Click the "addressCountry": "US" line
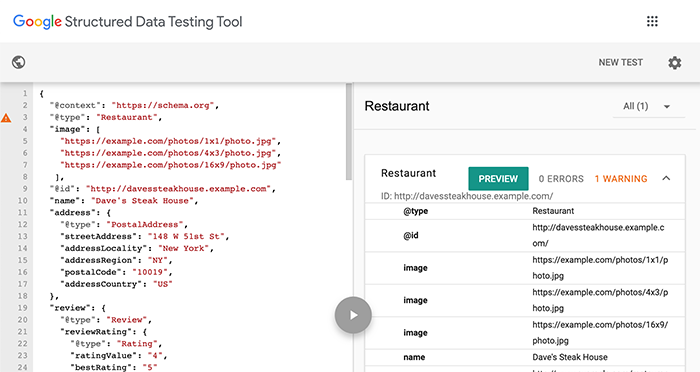 [x=116, y=284]
